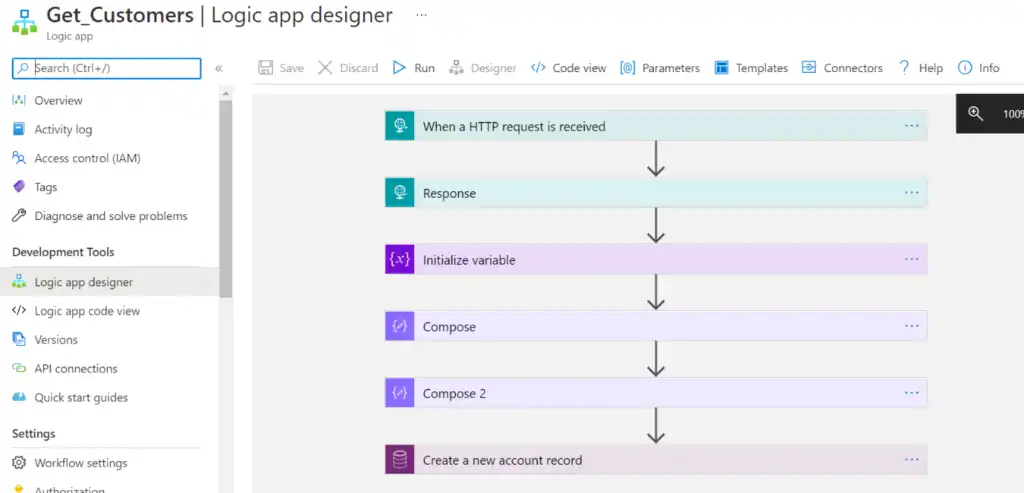Click the Versions document icon
The image size is (1024, 493).
pyautogui.click(x=19, y=340)
